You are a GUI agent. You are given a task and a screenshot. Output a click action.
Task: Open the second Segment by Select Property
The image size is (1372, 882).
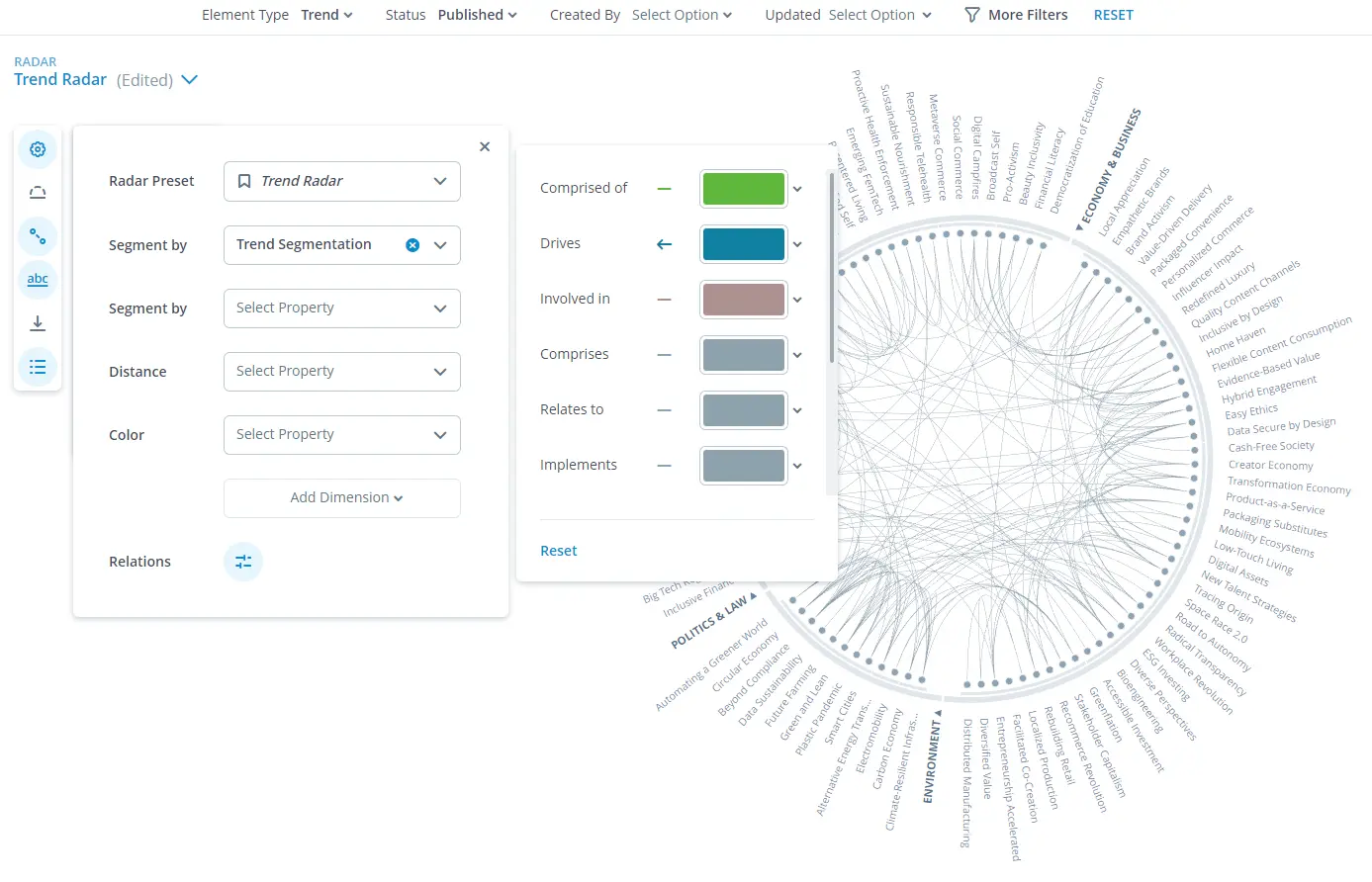tap(342, 309)
